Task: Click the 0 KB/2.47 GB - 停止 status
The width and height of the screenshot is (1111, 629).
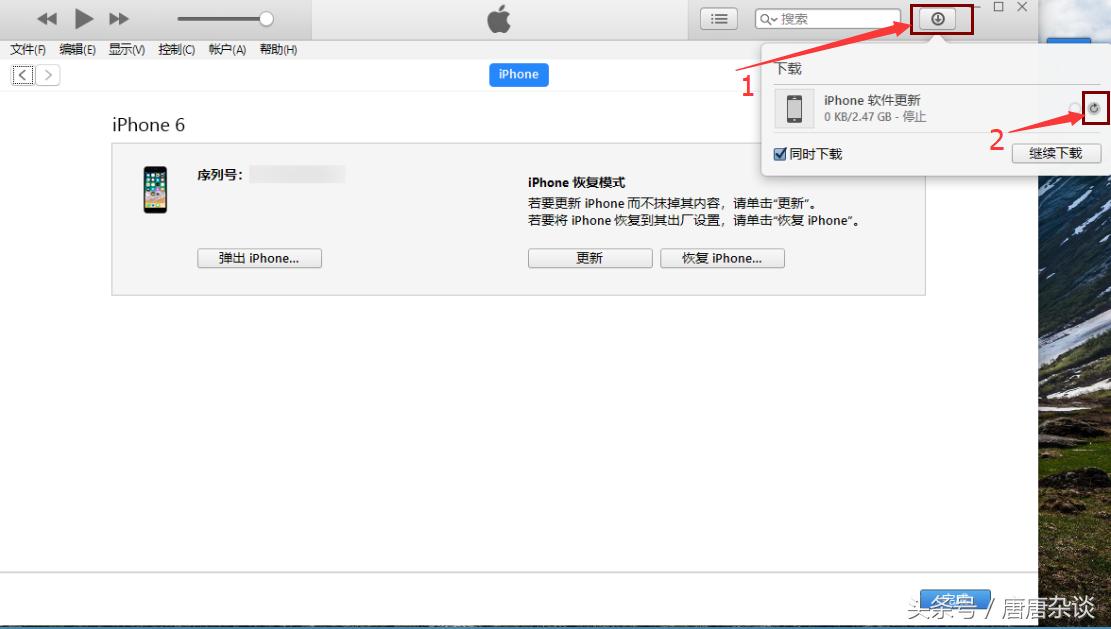Action: (x=875, y=116)
